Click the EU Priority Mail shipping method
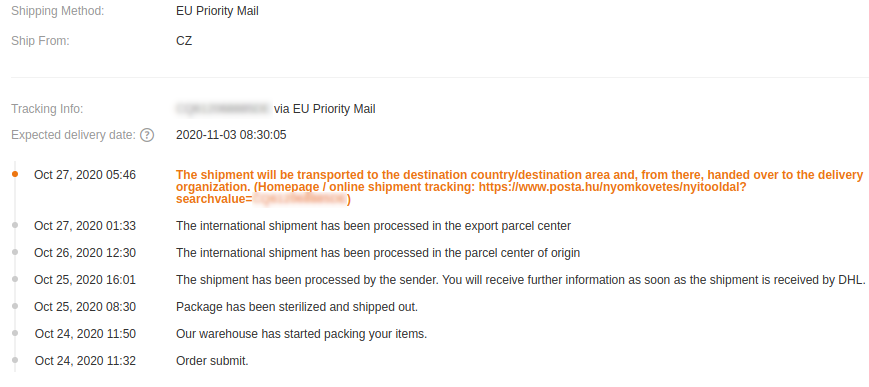This screenshot has height=387, width=869. point(217,11)
